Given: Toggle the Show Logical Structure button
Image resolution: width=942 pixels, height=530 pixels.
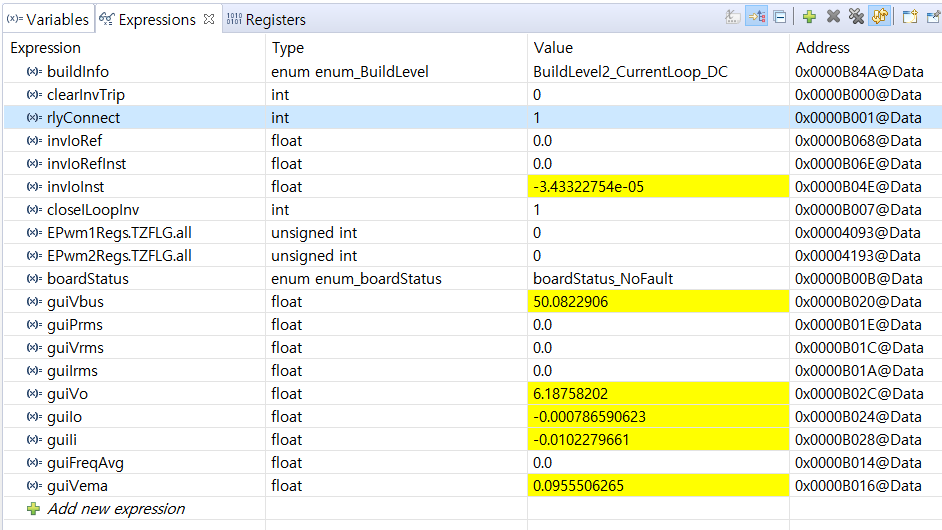Looking at the screenshot, I should (x=756, y=17).
